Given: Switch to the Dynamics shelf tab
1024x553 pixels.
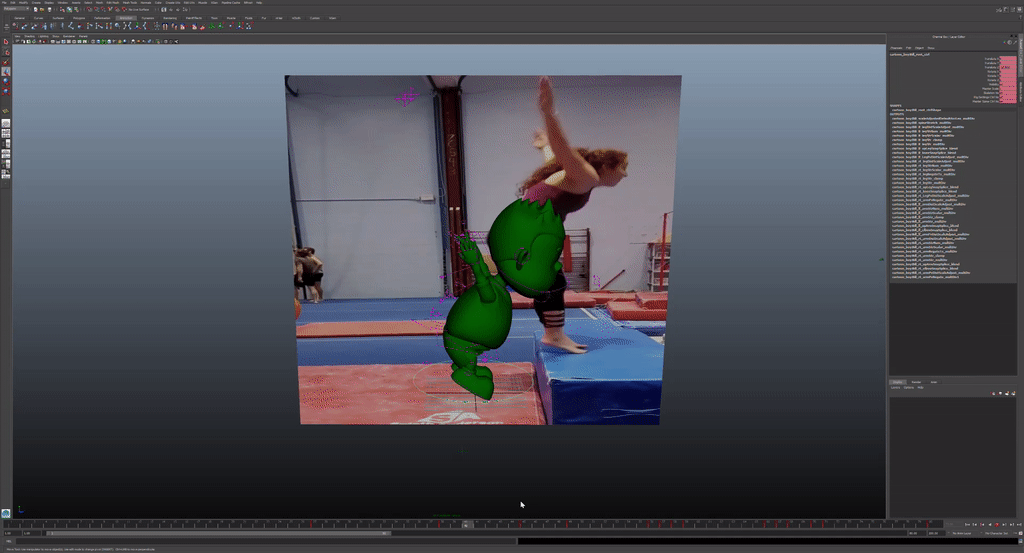Looking at the screenshot, I should [148, 18].
